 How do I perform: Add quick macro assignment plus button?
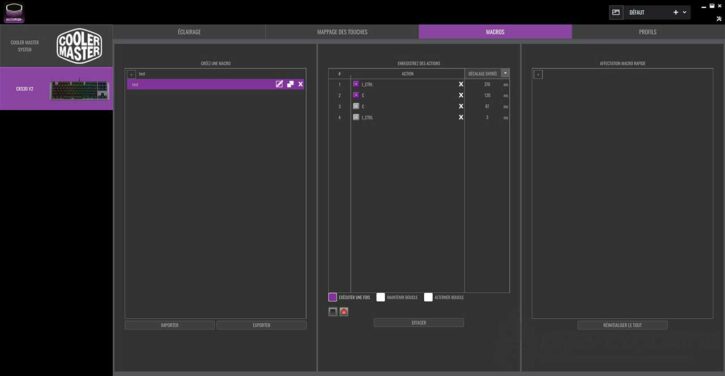(538, 74)
